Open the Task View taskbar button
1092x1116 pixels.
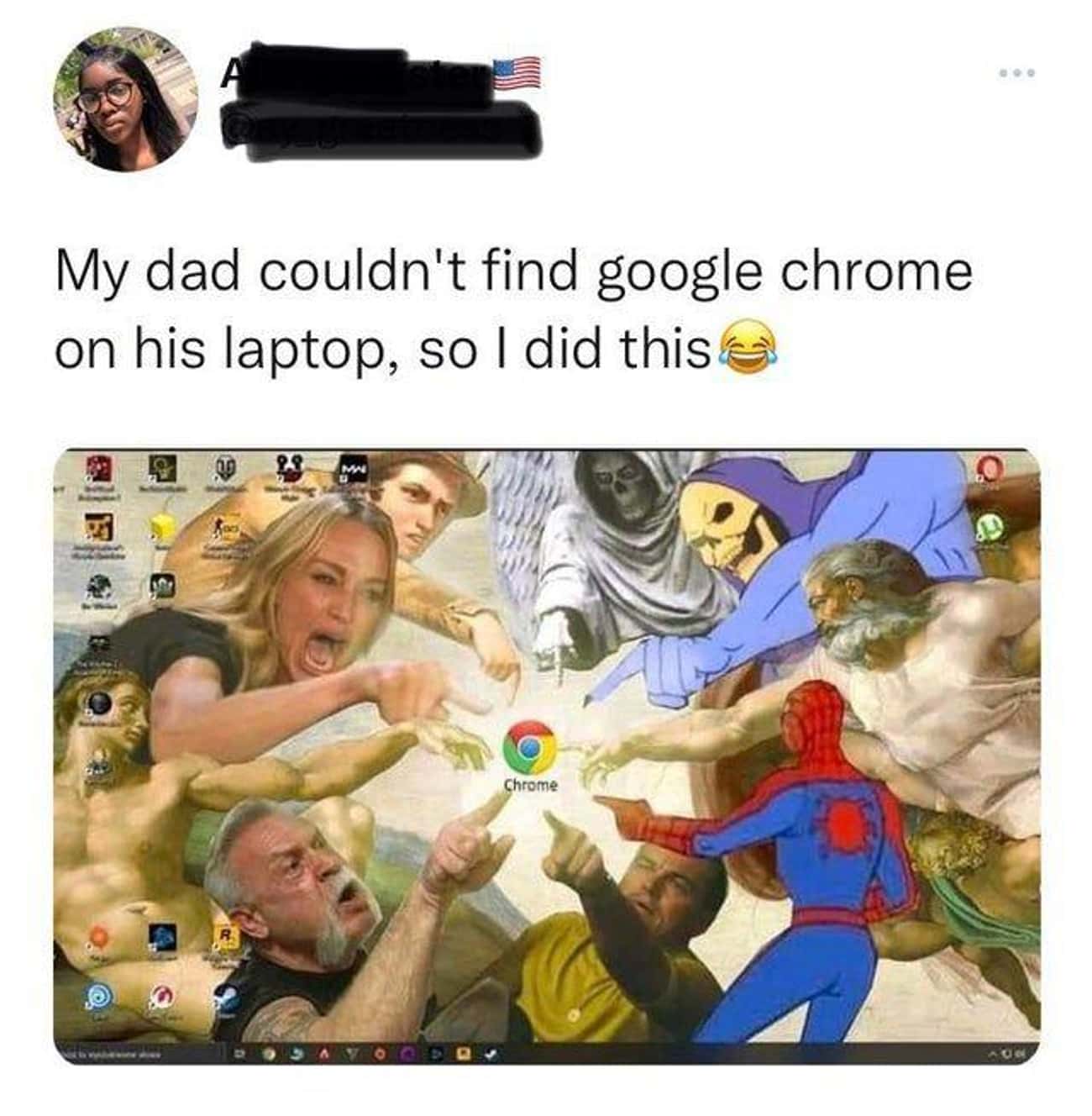point(239,1053)
